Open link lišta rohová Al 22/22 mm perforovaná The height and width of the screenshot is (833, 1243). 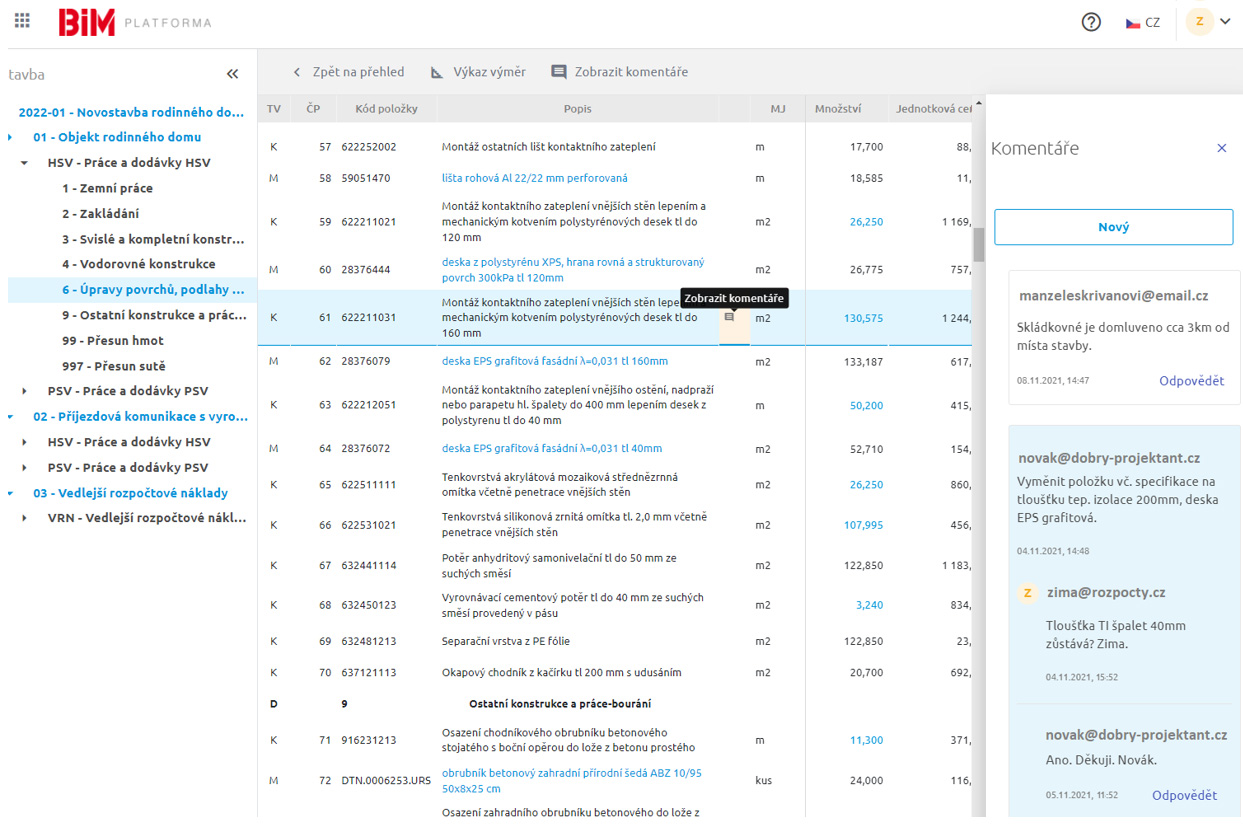pyautogui.click(x=534, y=178)
